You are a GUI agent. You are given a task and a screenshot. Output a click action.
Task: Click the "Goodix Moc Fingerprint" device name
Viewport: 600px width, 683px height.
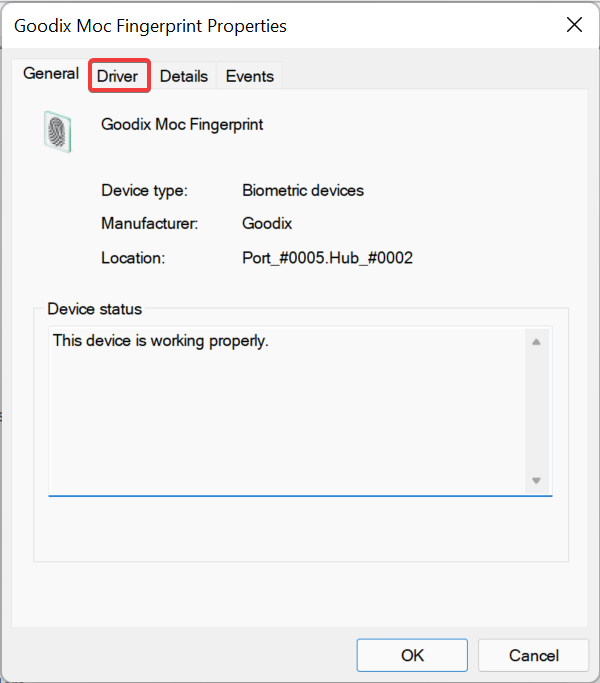click(182, 125)
